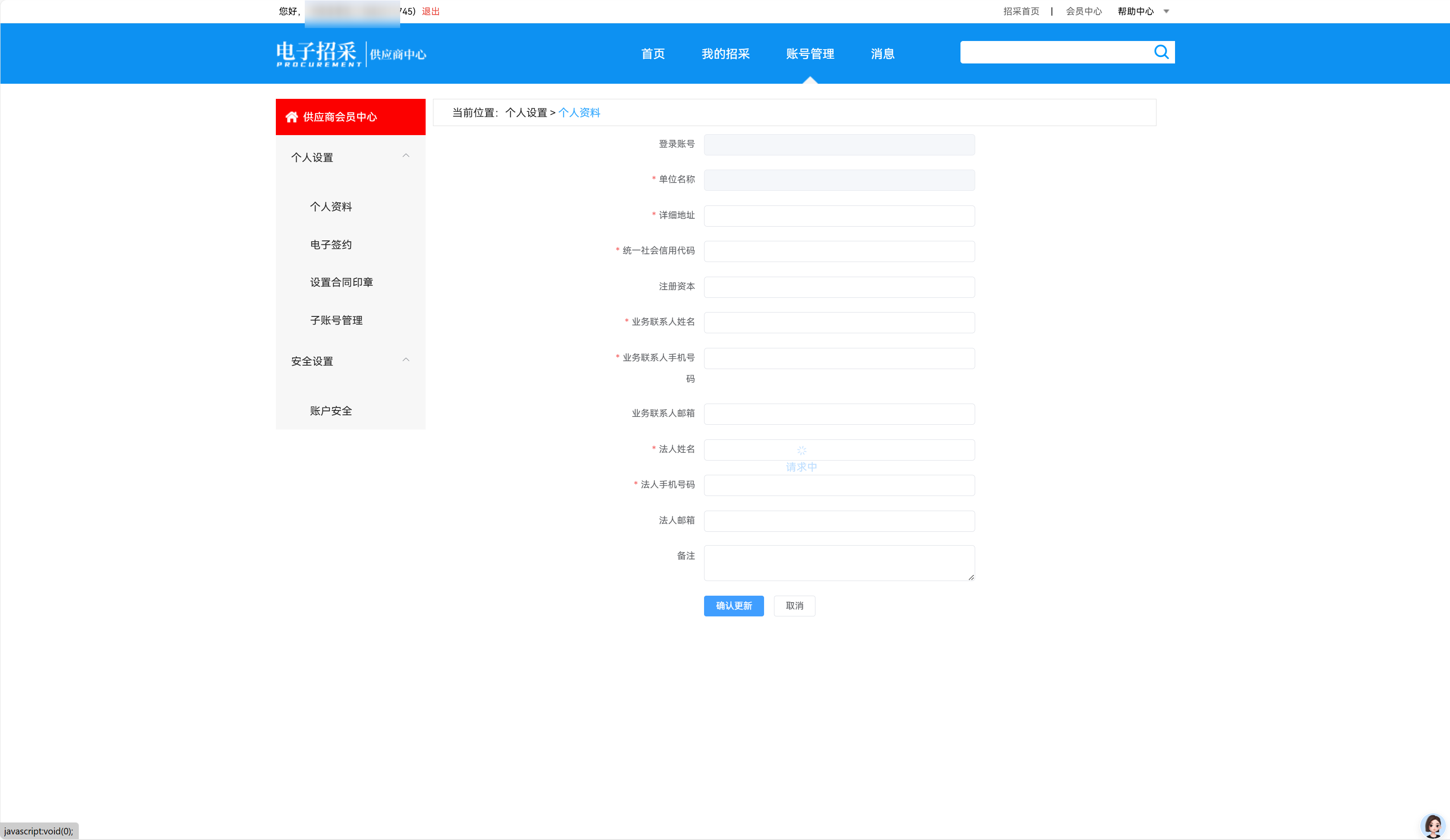This screenshot has height=840, width=1450.
Task: Click the 个人设置 breadcrumb text
Action: click(526, 113)
